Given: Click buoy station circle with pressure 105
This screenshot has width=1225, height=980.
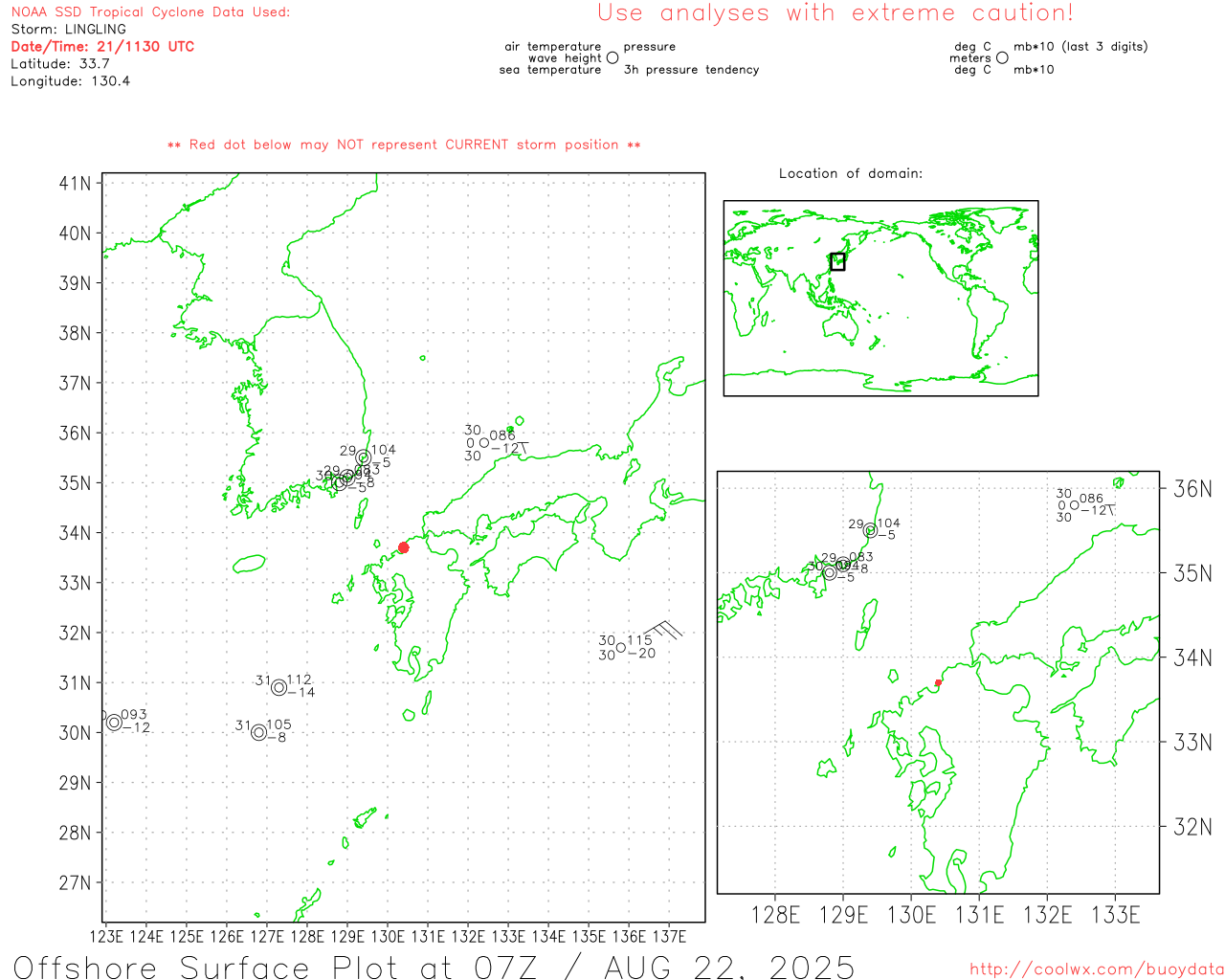Looking at the screenshot, I should click(258, 732).
